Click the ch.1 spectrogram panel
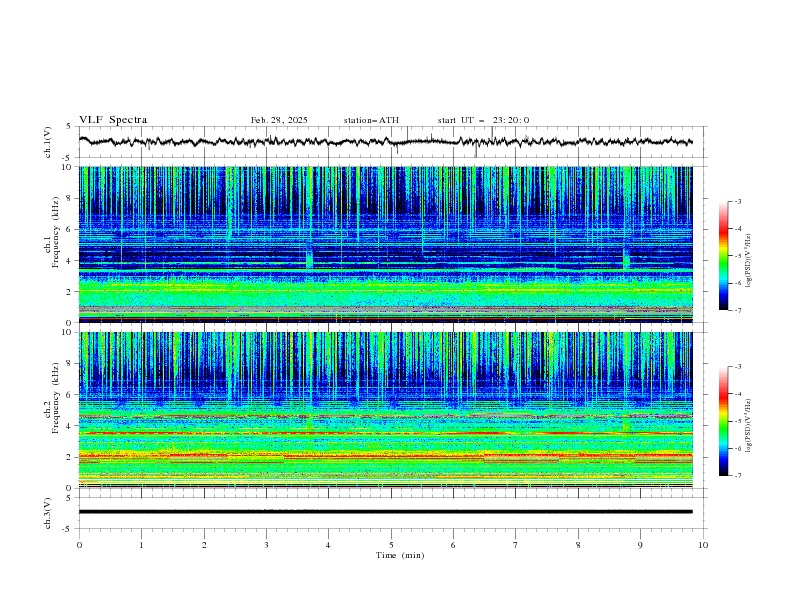This screenshot has height=612, width=792. pos(385,244)
